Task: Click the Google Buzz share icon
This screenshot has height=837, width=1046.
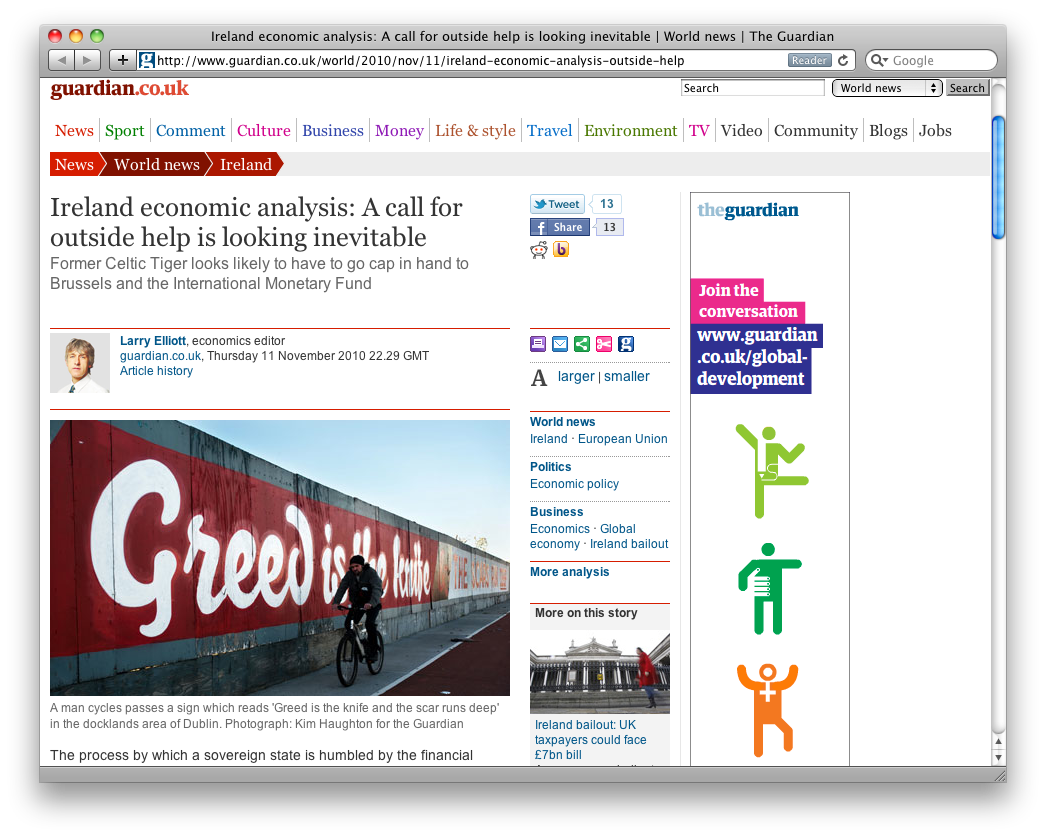Action: click(561, 249)
